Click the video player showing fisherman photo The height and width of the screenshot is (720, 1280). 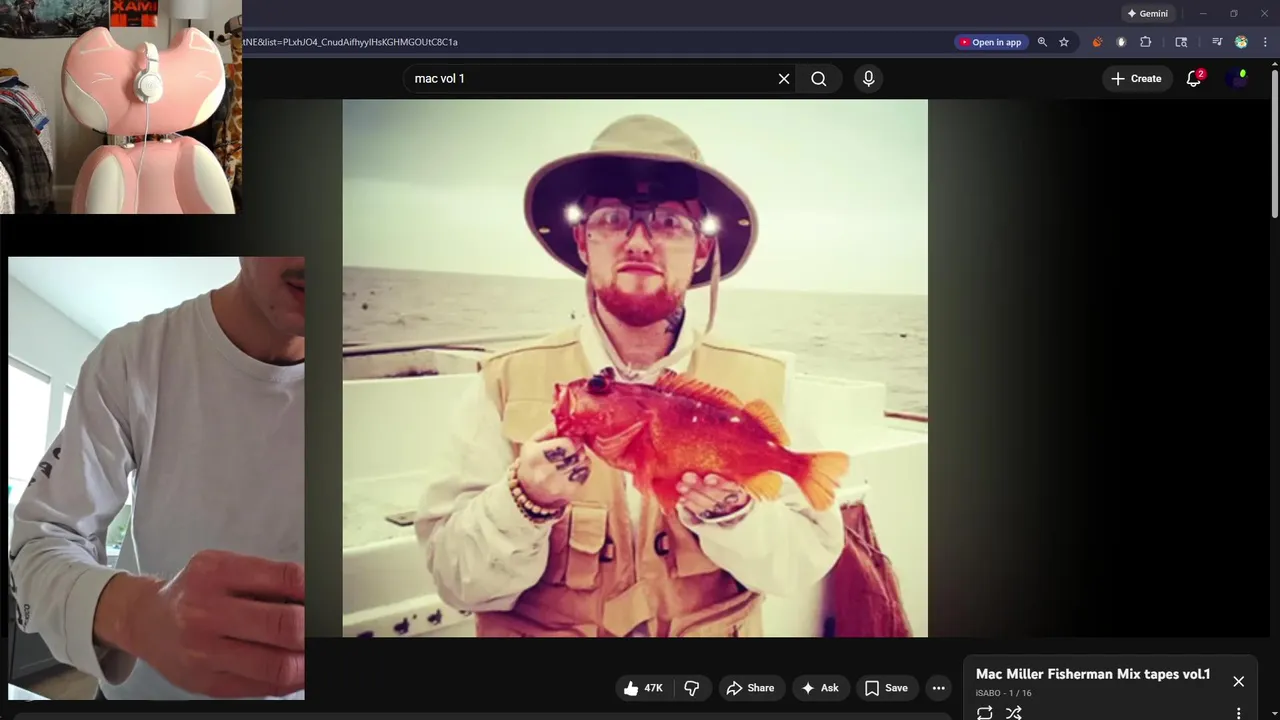point(635,368)
